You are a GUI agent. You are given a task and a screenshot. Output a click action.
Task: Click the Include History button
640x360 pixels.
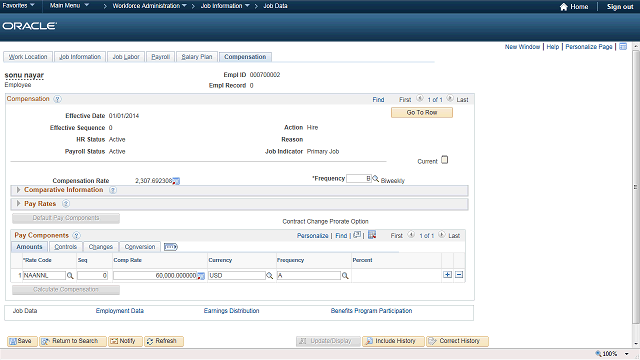coord(393,341)
